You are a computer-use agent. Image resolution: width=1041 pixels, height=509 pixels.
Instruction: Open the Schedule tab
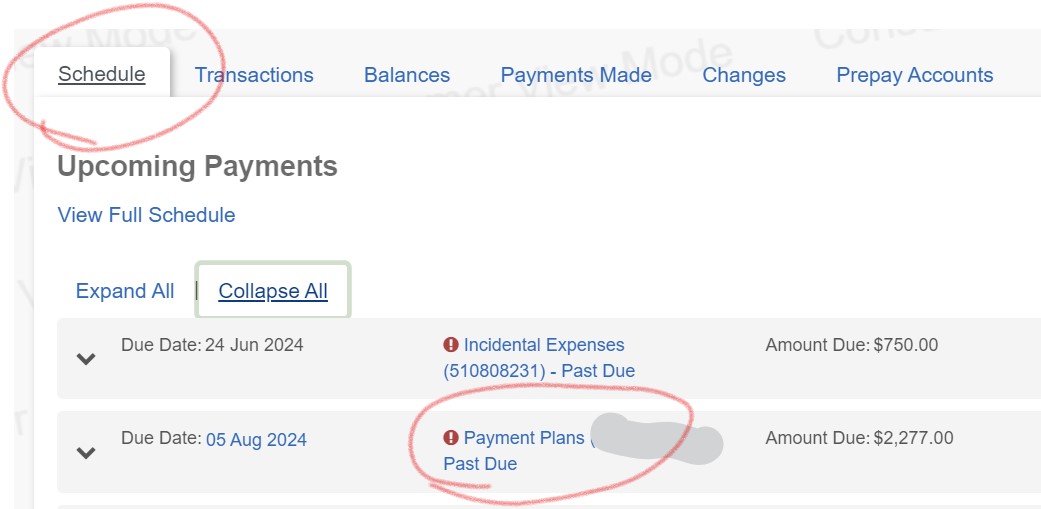click(101, 75)
